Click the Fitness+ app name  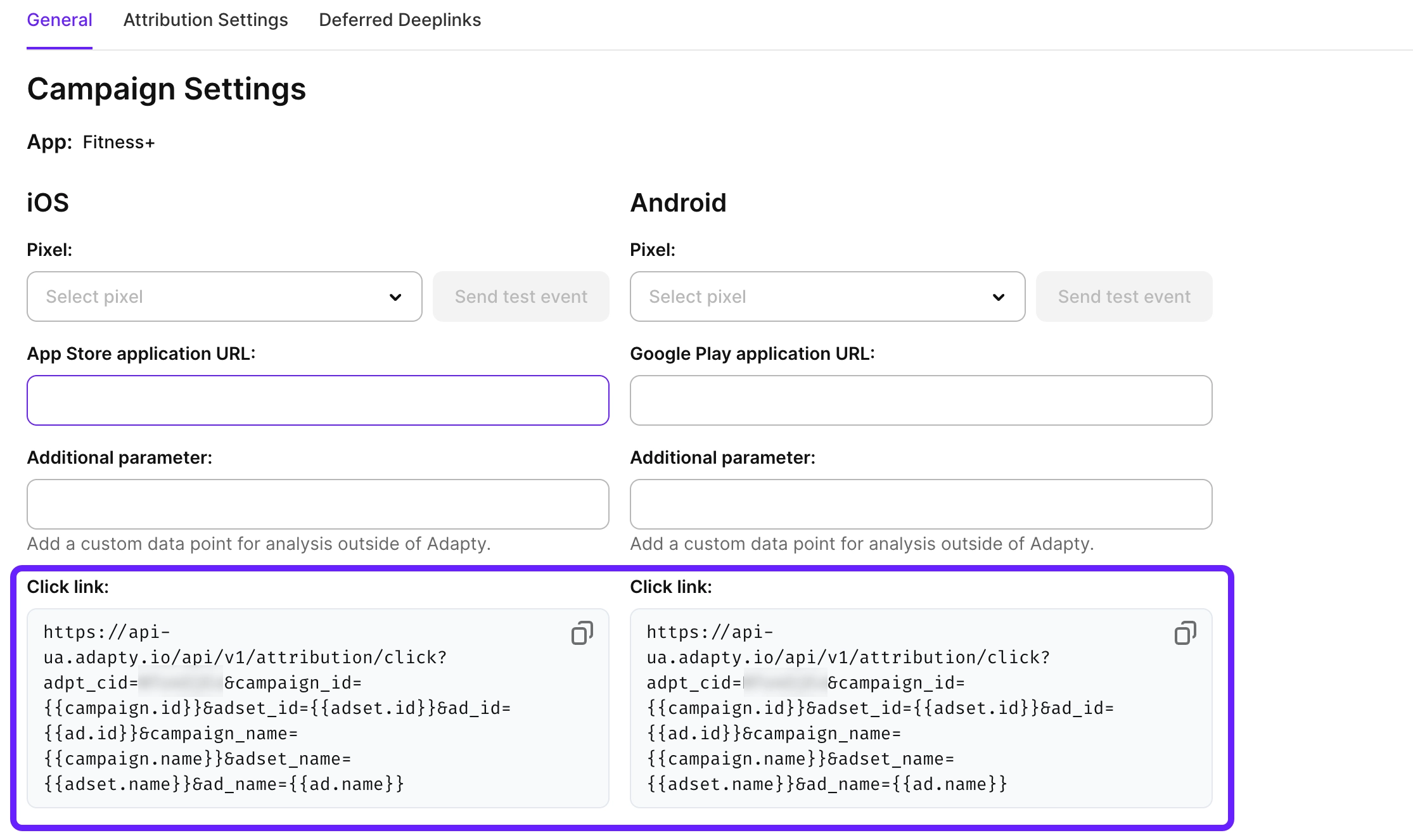point(118,143)
